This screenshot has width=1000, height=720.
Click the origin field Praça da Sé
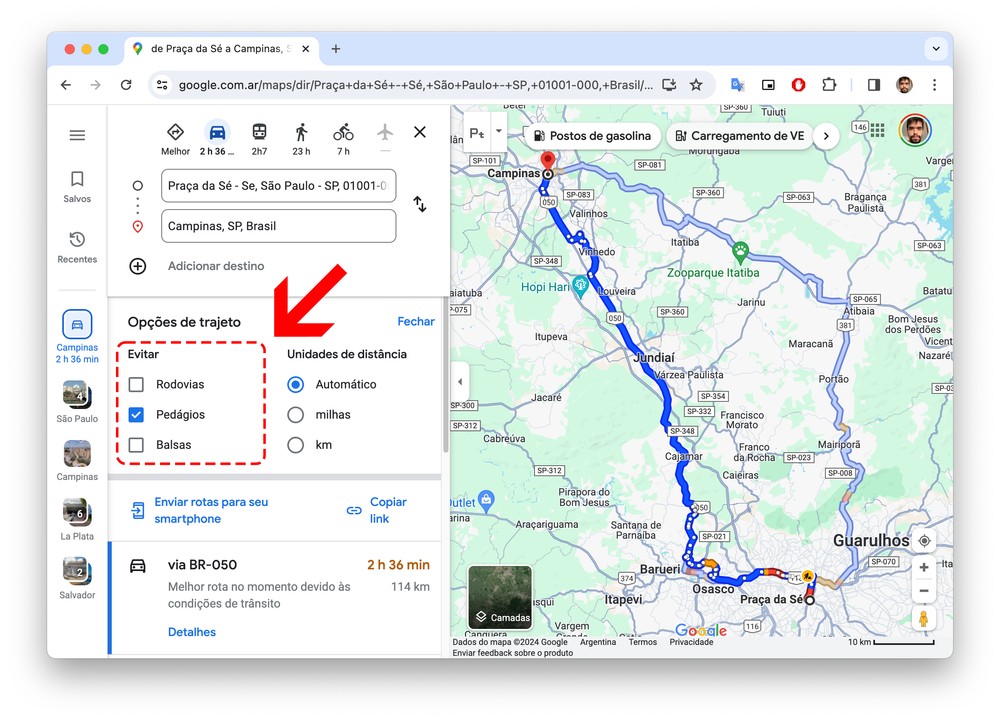(279, 186)
